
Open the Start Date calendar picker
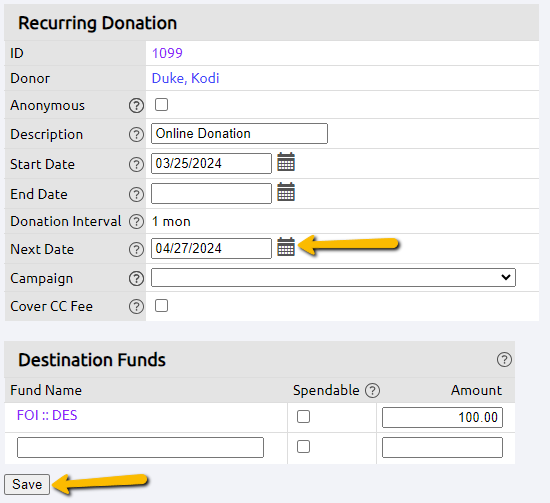(x=286, y=162)
